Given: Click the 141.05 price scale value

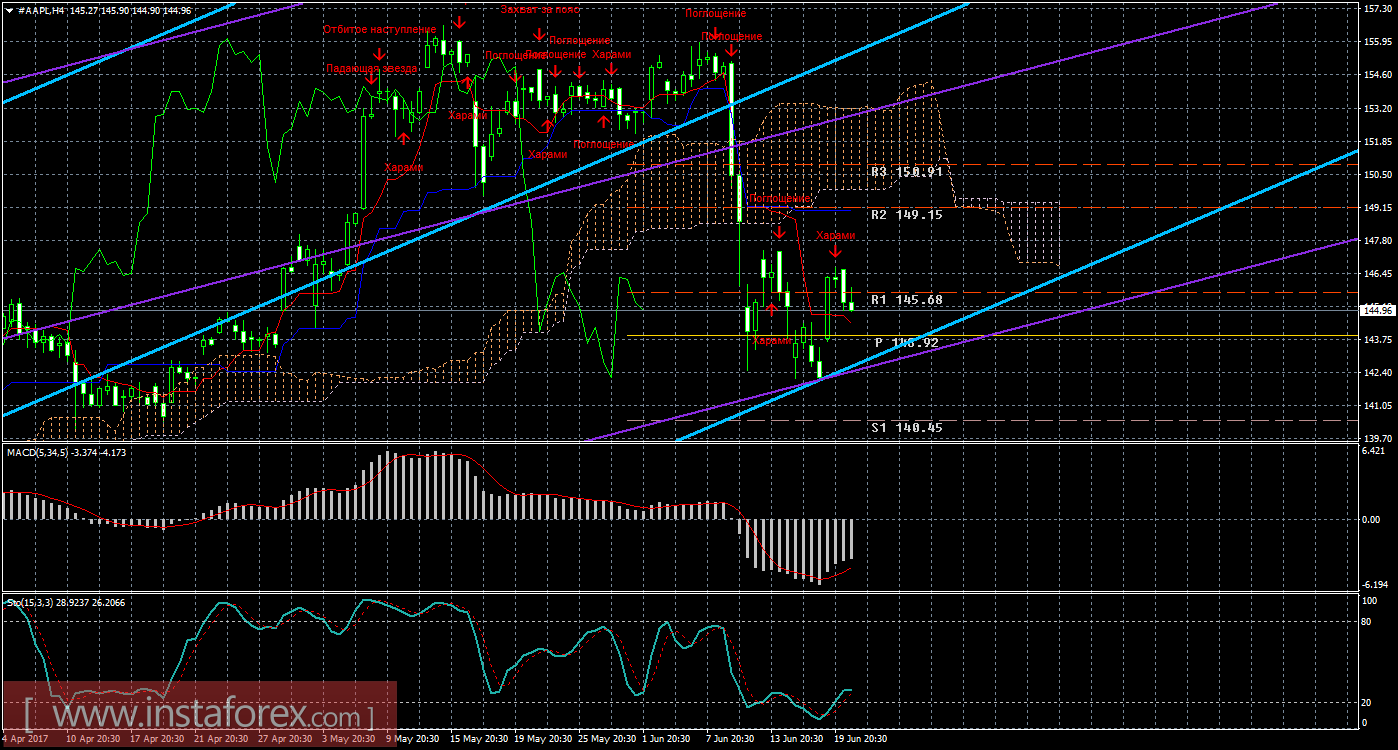Looking at the screenshot, I should click(x=1378, y=405).
